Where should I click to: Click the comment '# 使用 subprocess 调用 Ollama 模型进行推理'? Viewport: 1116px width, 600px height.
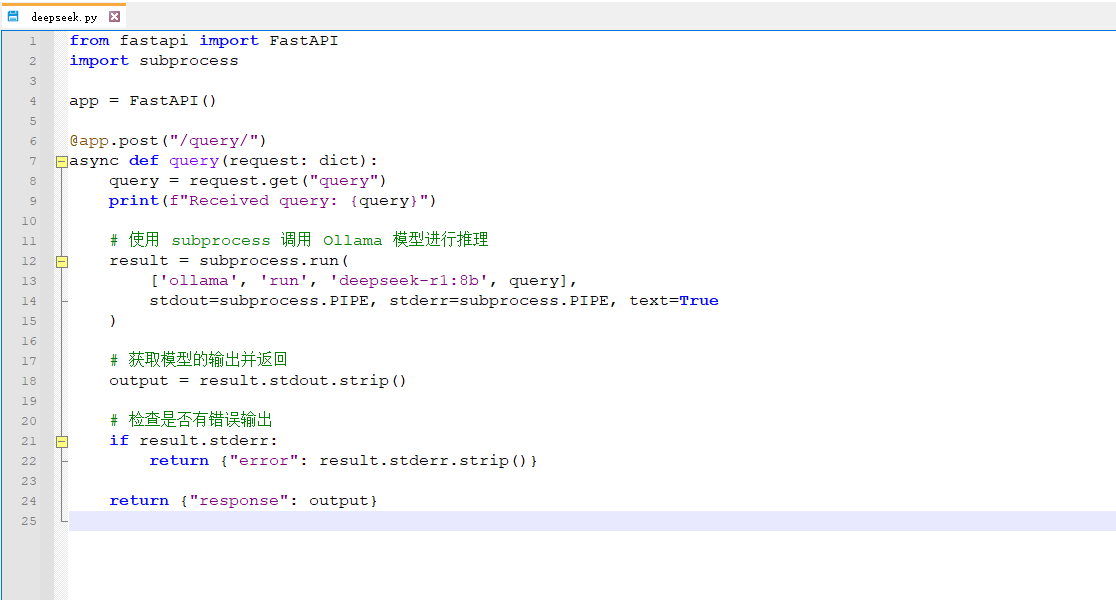[x=299, y=240]
